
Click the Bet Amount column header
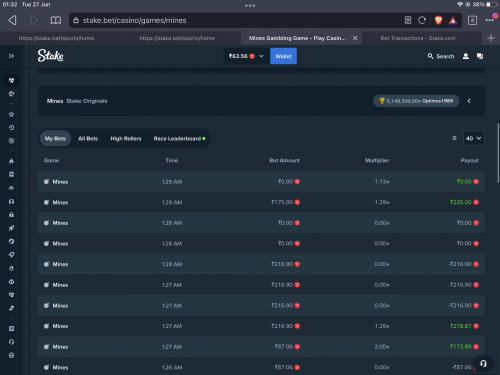(284, 160)
